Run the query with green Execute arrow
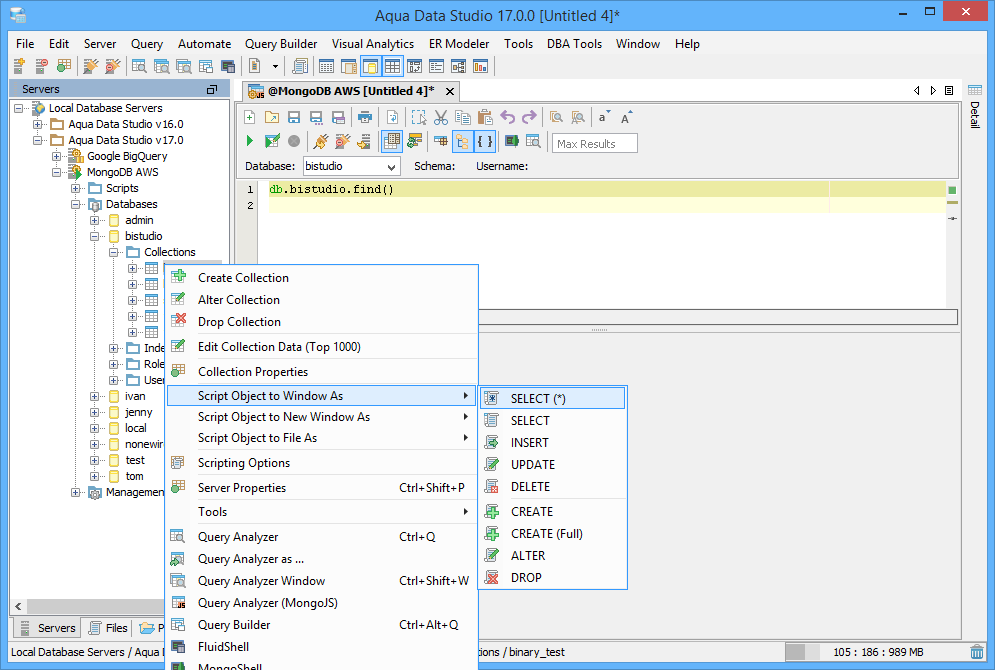The width and height of the screenshot is (995, 670). coord(250,141)
